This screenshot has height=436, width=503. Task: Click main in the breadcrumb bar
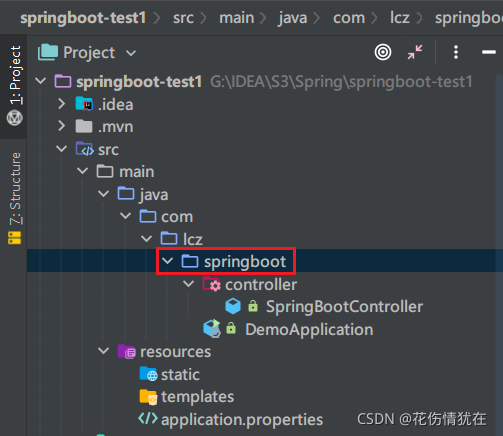coord(237,18)
